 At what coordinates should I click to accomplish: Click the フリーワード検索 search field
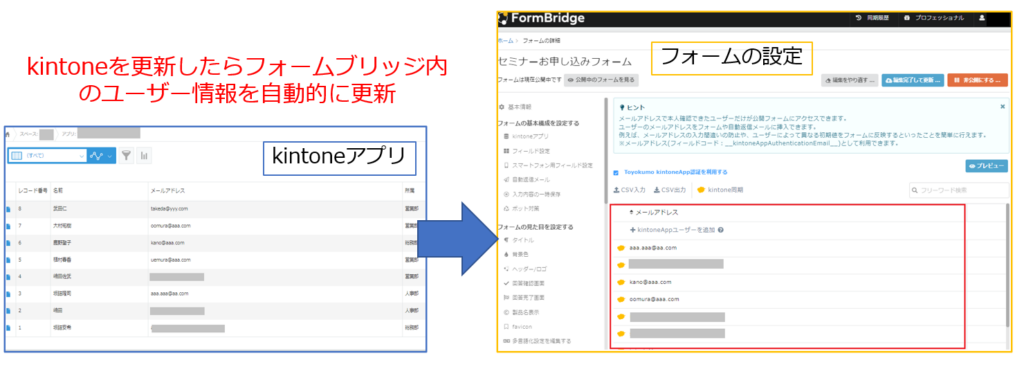click(959, 190)
